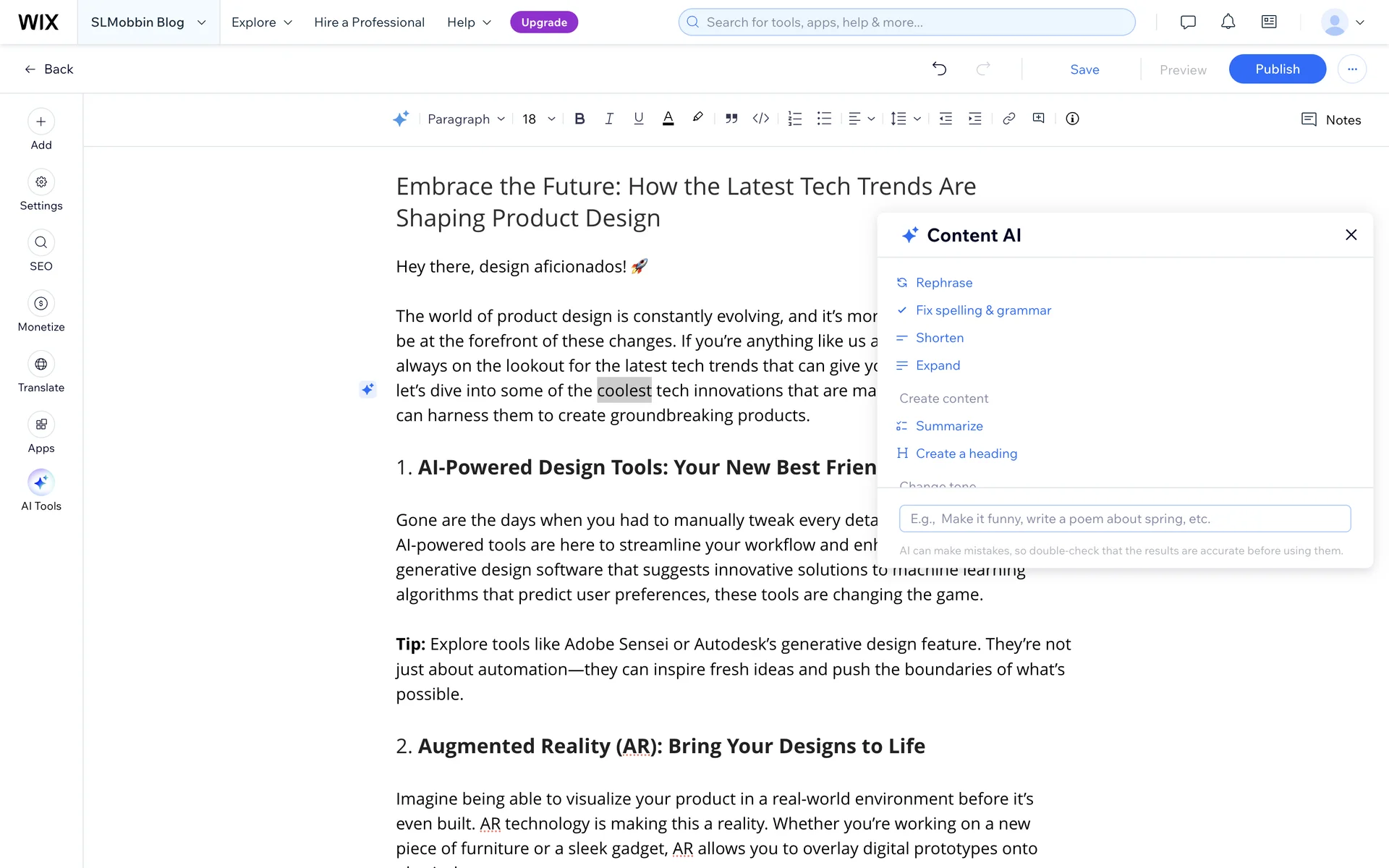Screen dimensions: 1389x868
Task: Choose Fix spelling & grammar option
Action: [982, 310]
